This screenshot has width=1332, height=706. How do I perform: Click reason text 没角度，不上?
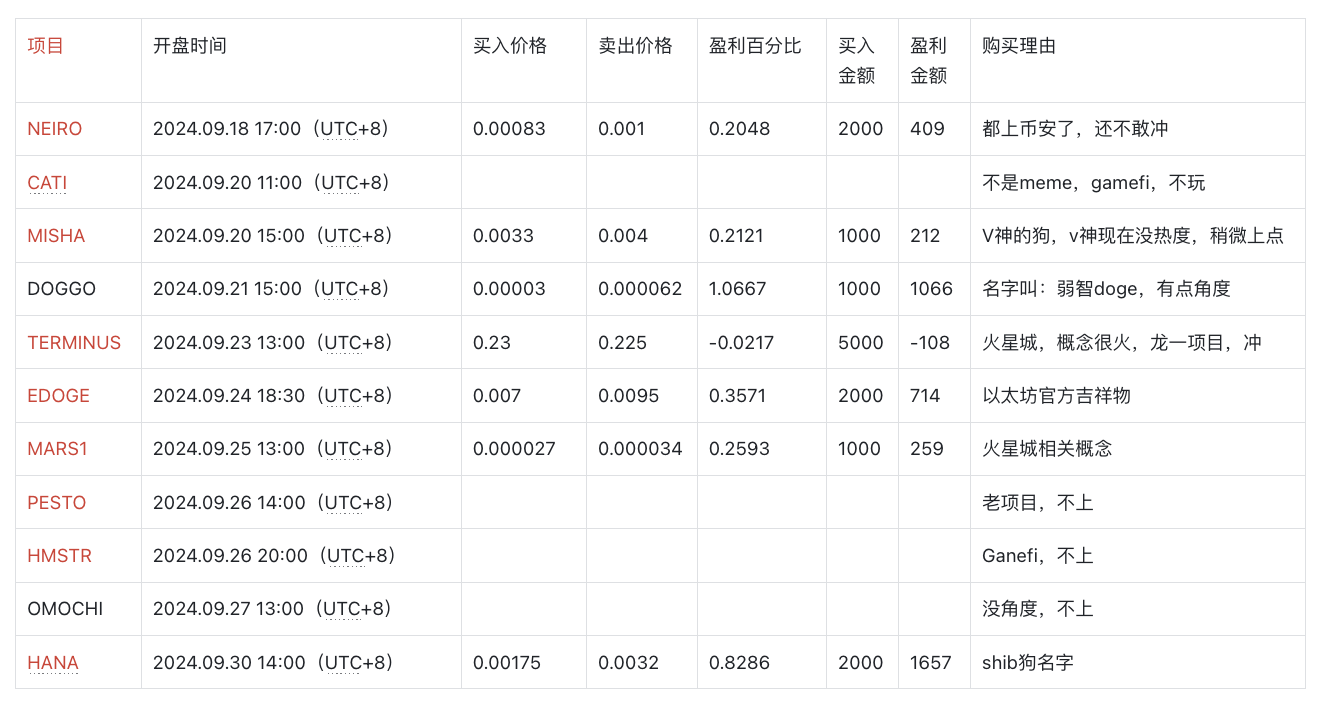(x=1038, y=609)
